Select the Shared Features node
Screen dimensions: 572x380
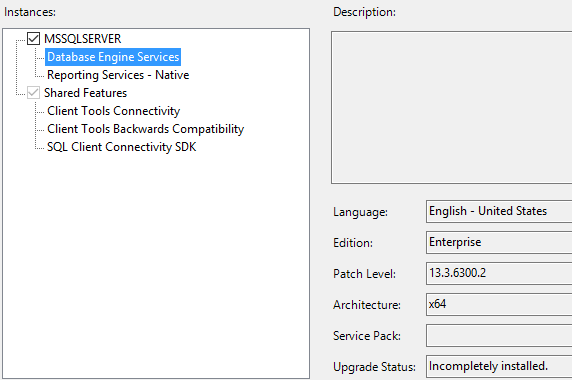[x=85, y=93]
